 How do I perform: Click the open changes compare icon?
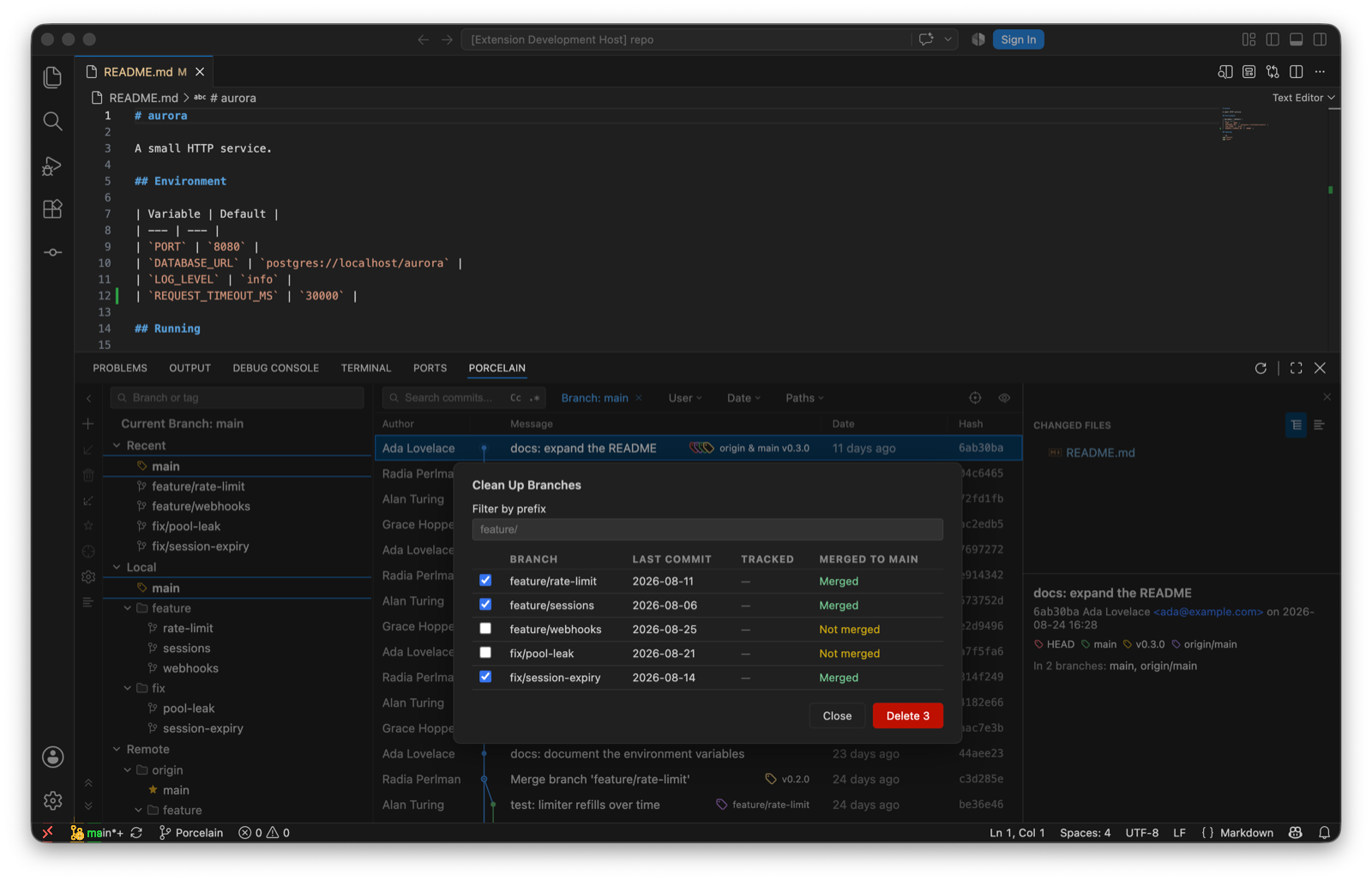click(1273, 72)
